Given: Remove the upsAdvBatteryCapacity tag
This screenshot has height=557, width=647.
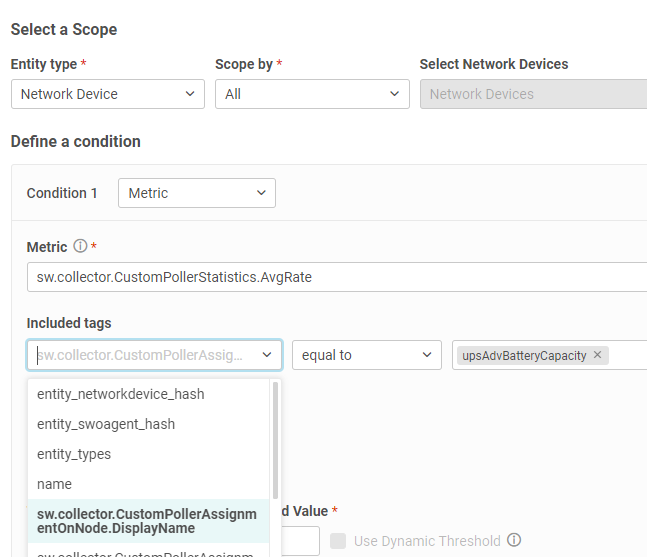Looking at the screenshot, I should 598,355.
